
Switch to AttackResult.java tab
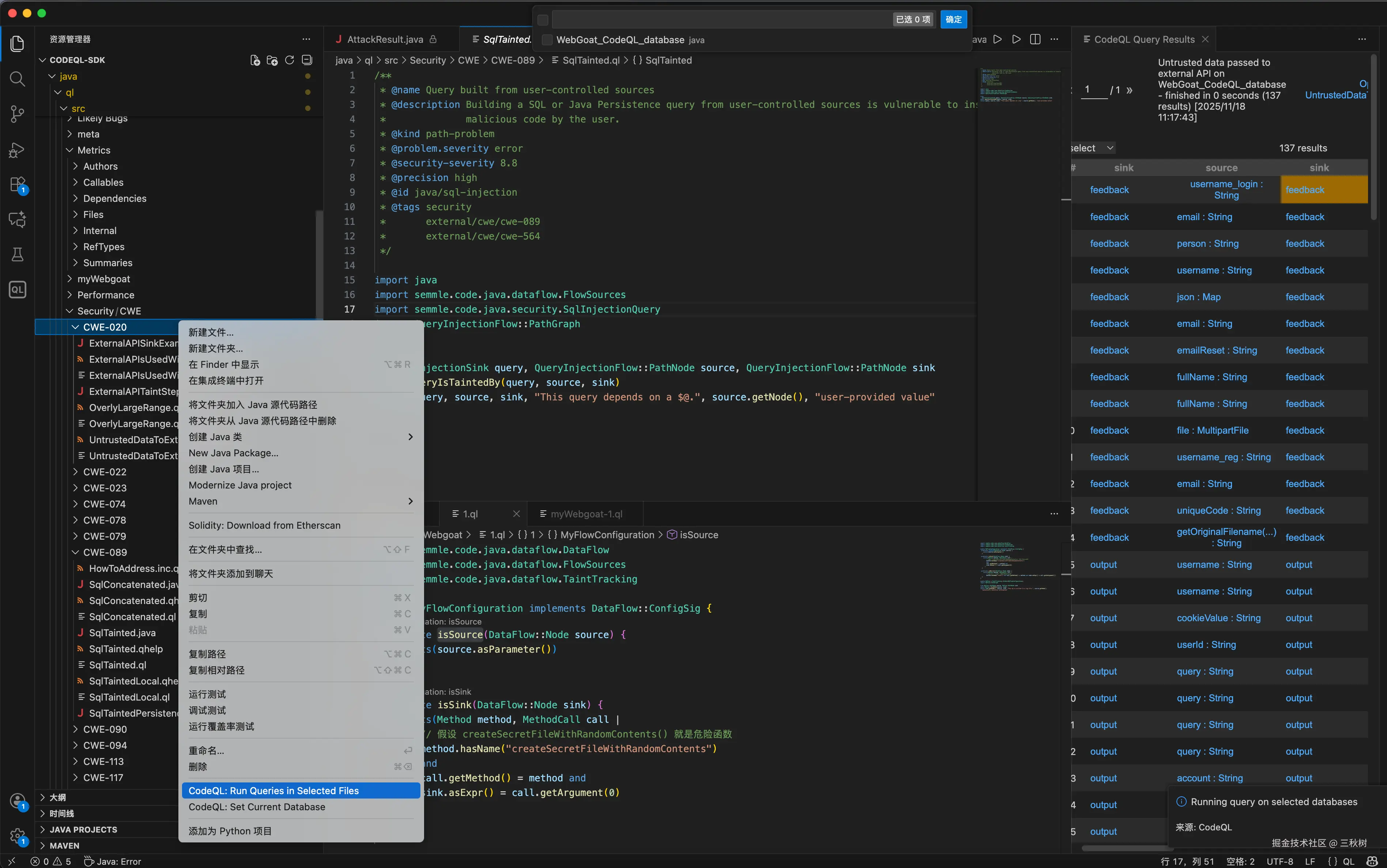click(x=385, y=39)
